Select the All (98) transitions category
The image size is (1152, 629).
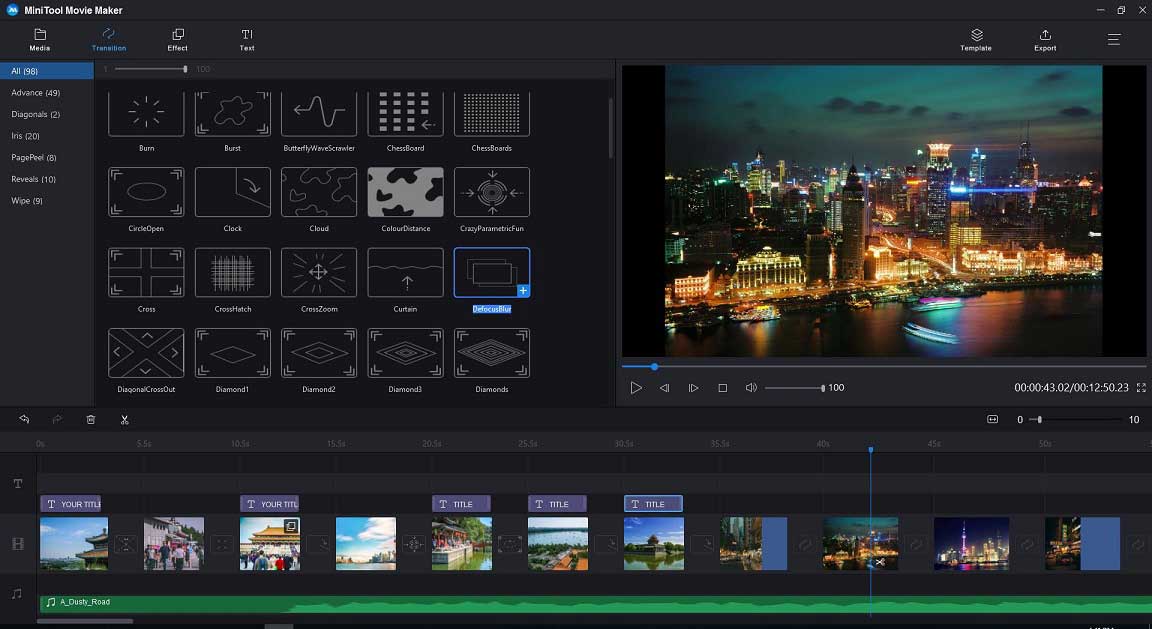tap(24, 70)
